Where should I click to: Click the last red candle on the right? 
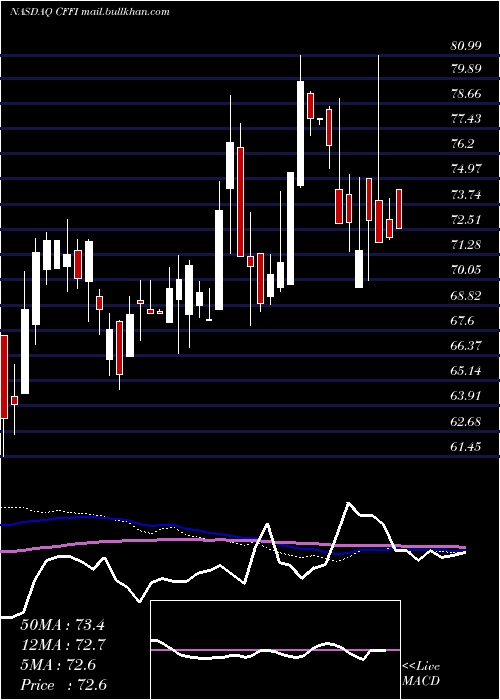point(399,209)
